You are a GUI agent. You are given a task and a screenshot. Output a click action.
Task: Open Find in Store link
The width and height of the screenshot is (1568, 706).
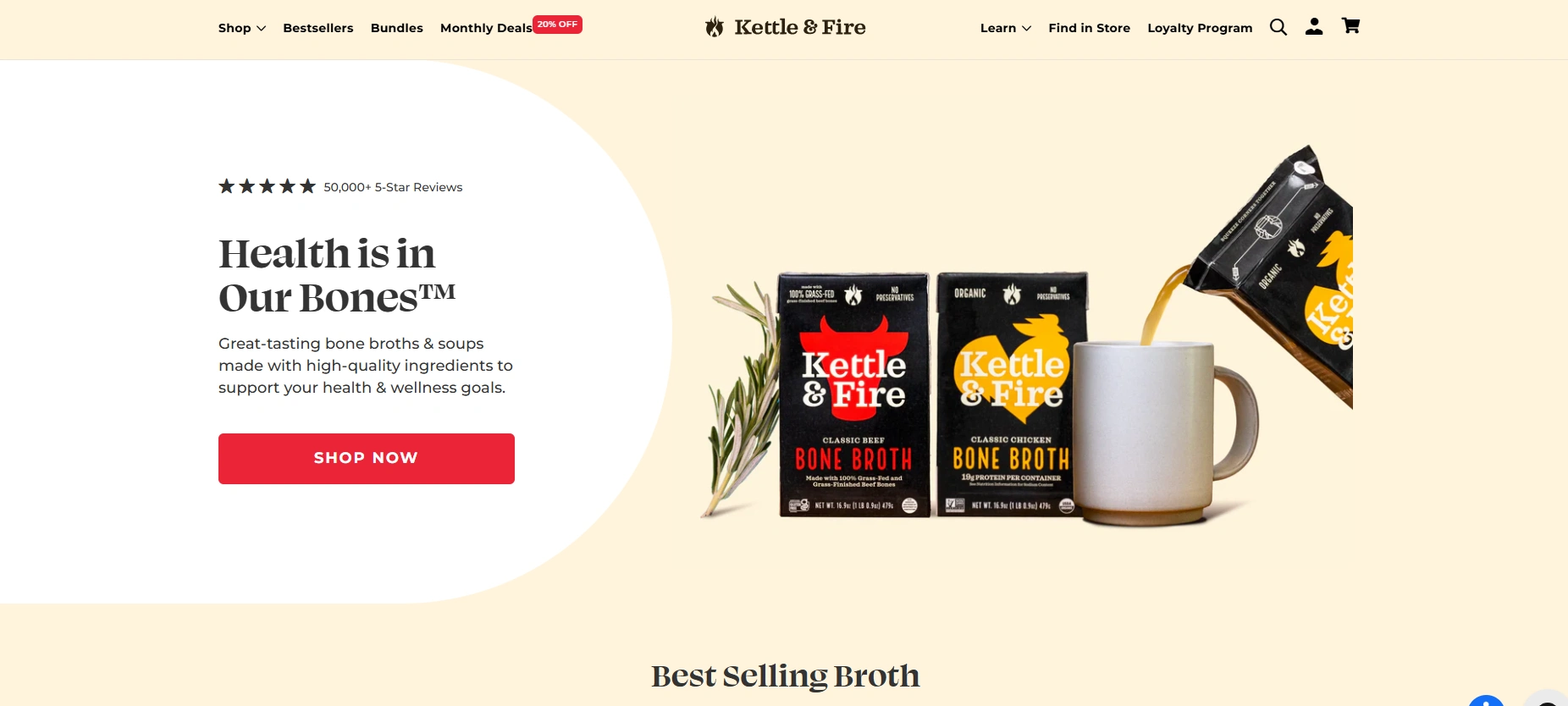point(1089,28)
